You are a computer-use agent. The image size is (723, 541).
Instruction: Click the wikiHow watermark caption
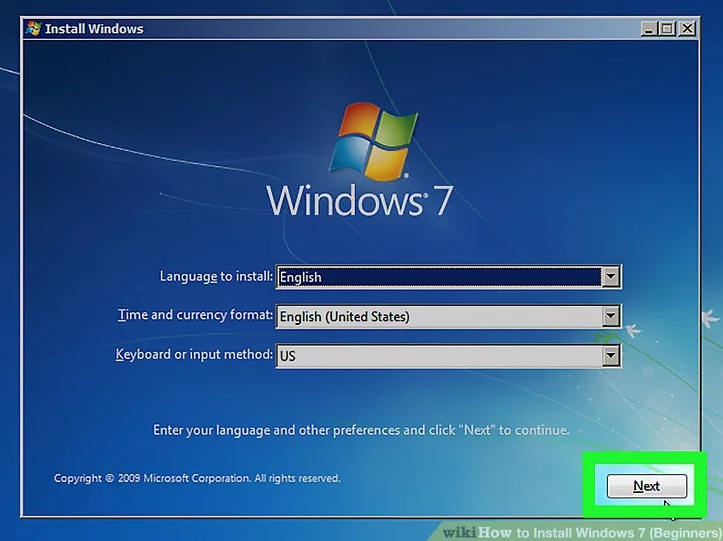tap(581, 533)
